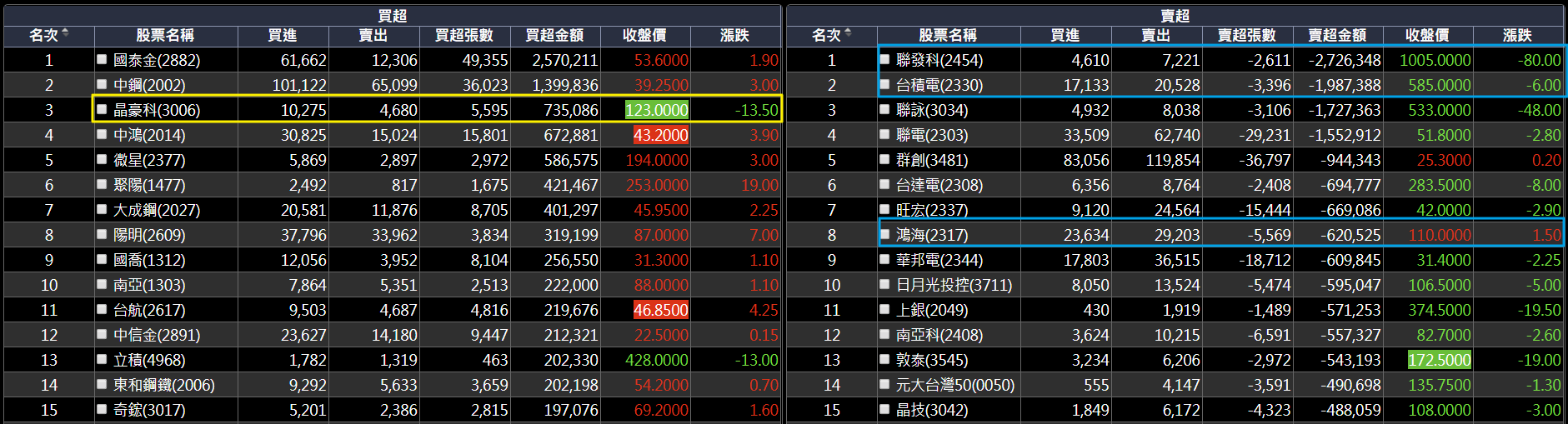Tick the checkbox beside 國泰金(2882)
Viewport: 1568px width, 424px height.
tap(102, 59)
